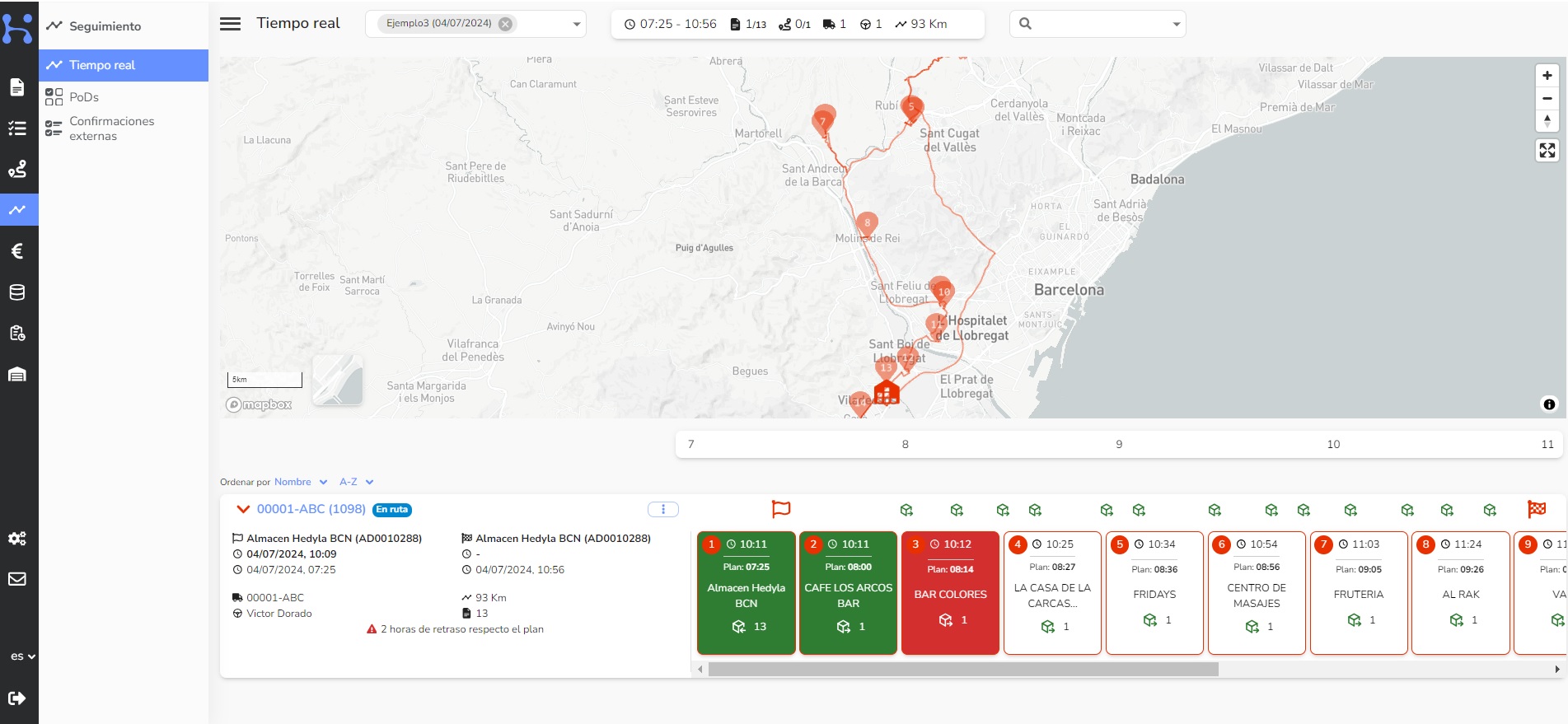The width and height of the screenshot is (1568, 724).
Task: Click map marker number 7
Action: click(x=821, y=123)
